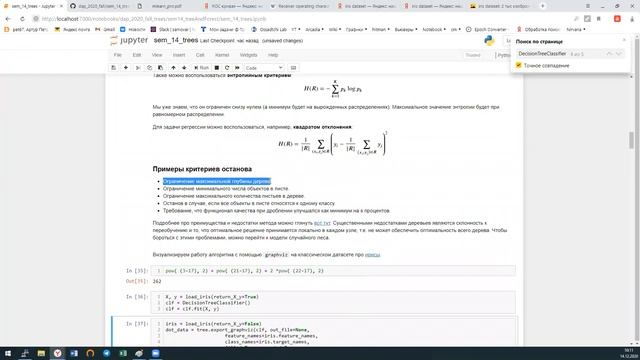This screenshot has height=360, width=640.
Task: Click the highlighted first stopping criterion bullet
Action: click(x=217, y=181)
